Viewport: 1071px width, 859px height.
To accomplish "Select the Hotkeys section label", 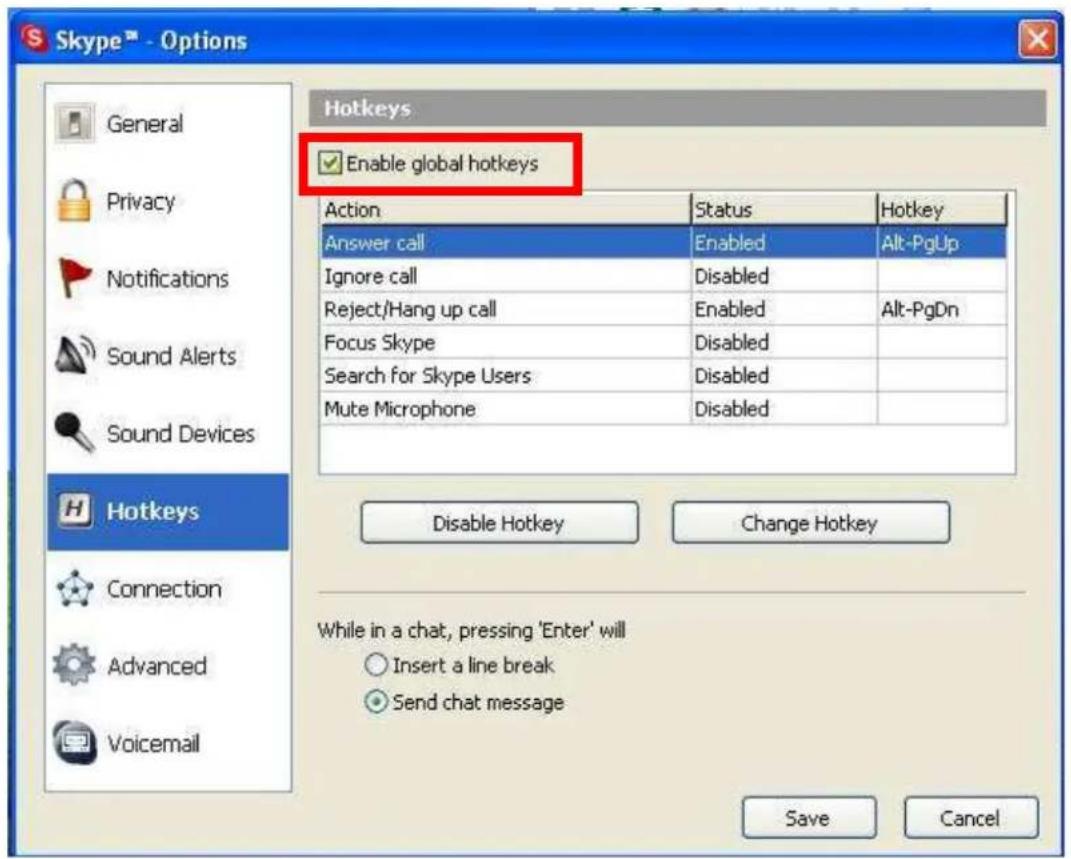I will [x=152, y=511].
